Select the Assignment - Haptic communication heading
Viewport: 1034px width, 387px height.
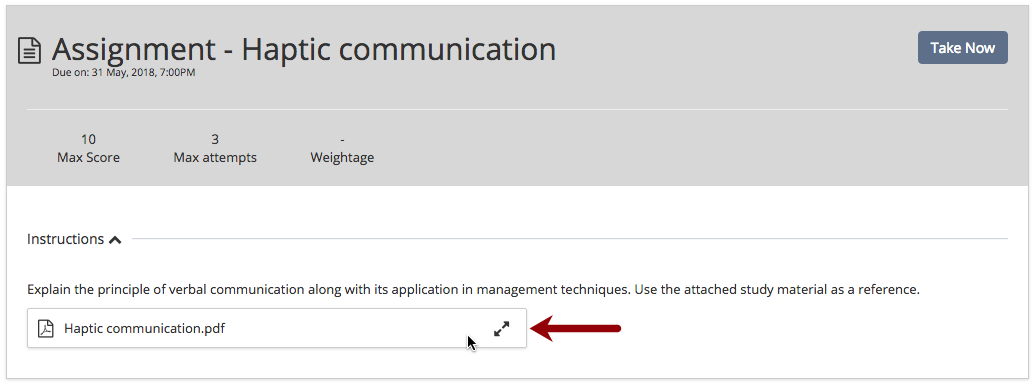(x=303, y=49)
